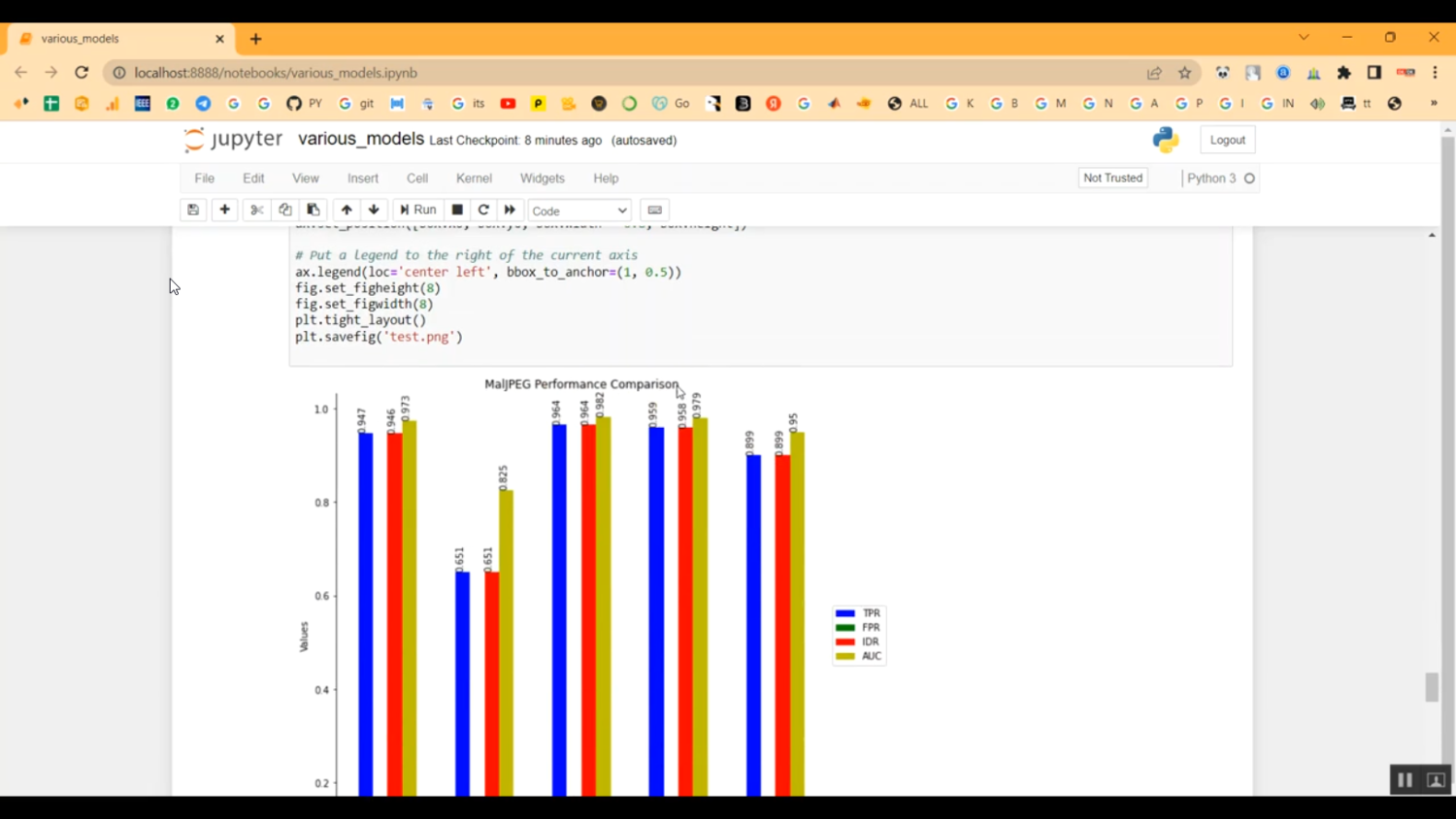Run the selected cell
Viewport: 1456px width, 819px height.
[x=417, y=210]
